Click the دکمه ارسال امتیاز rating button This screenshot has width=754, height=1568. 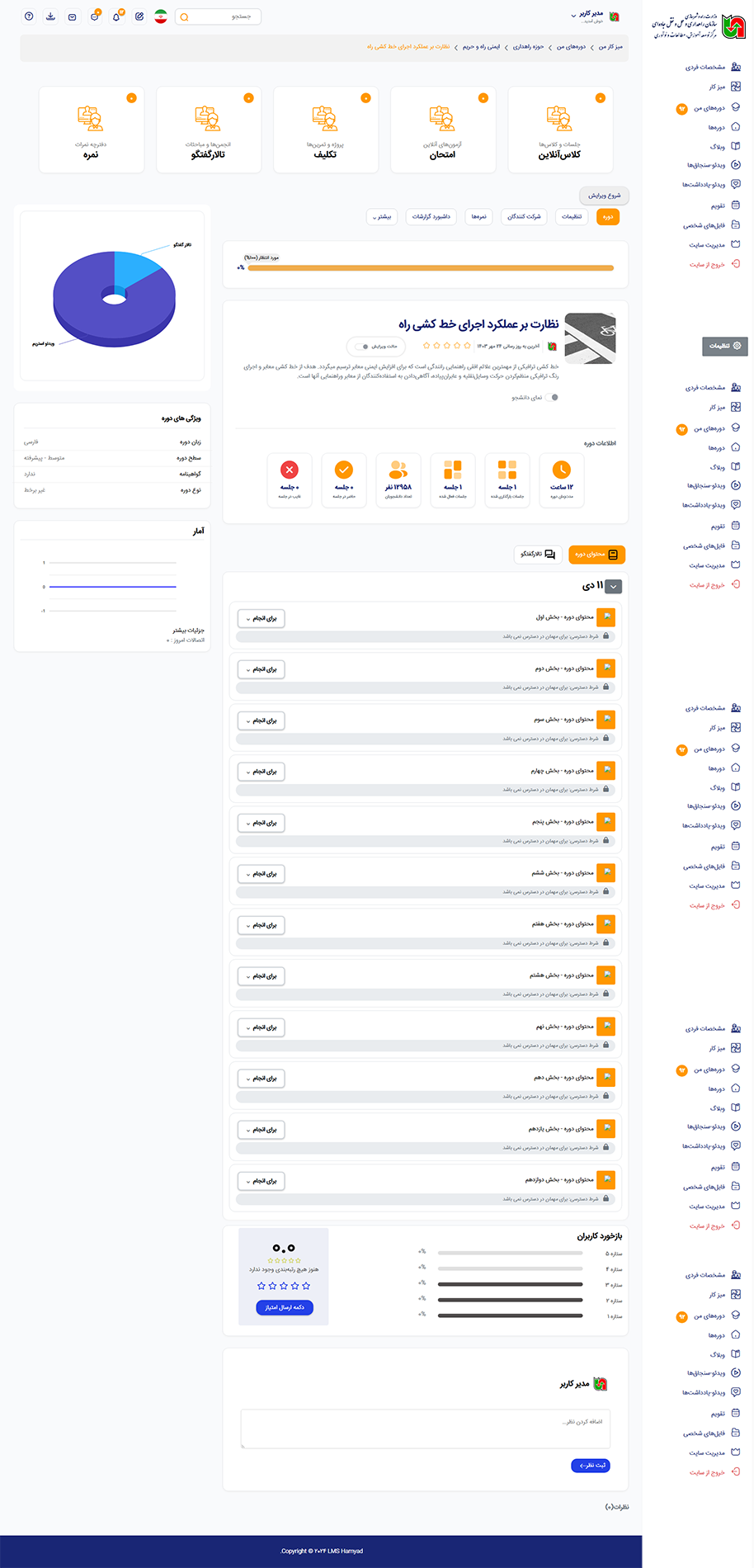point(285,1307)
